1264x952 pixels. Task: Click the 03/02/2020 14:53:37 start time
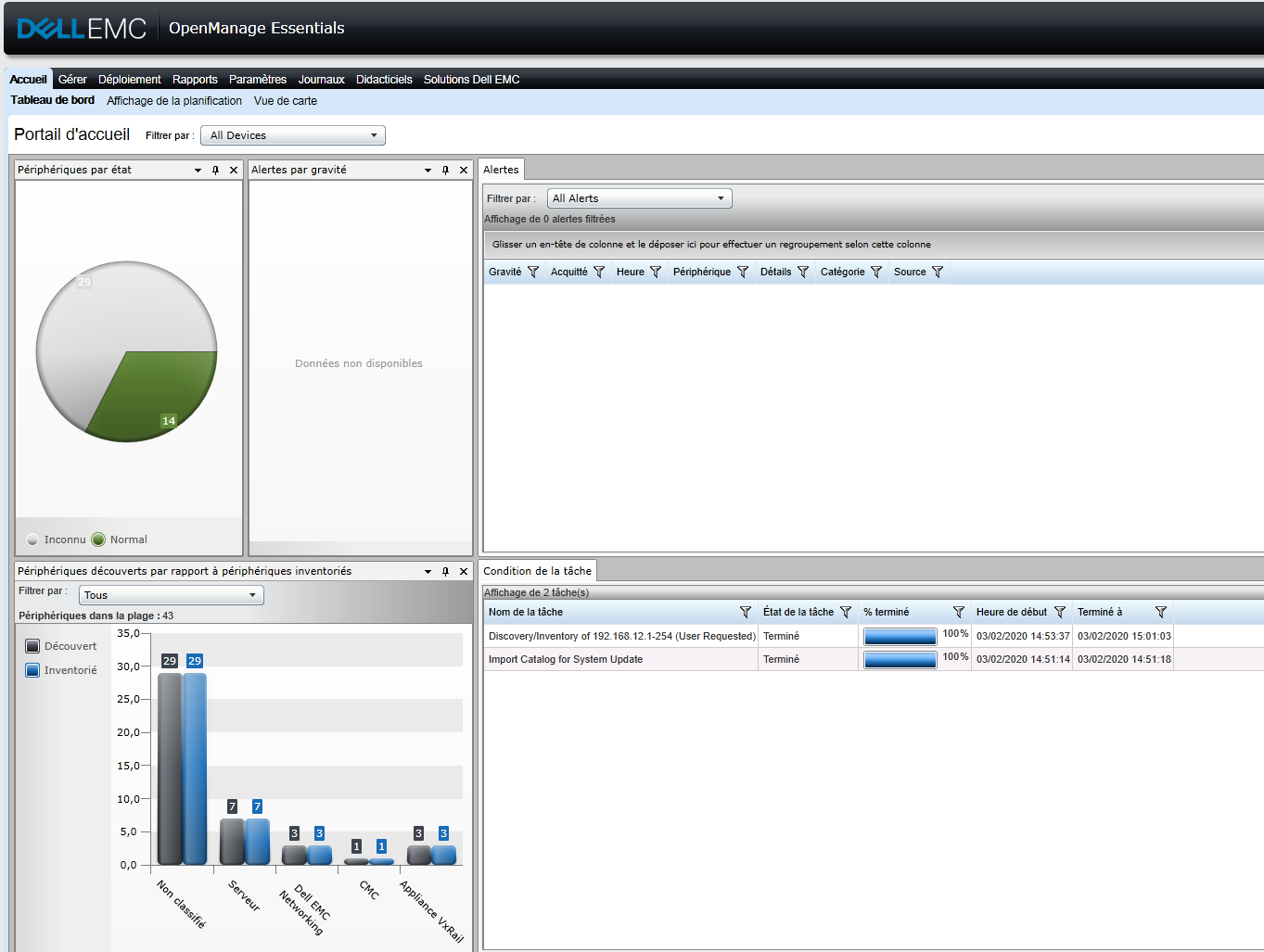pos(1023,636)
